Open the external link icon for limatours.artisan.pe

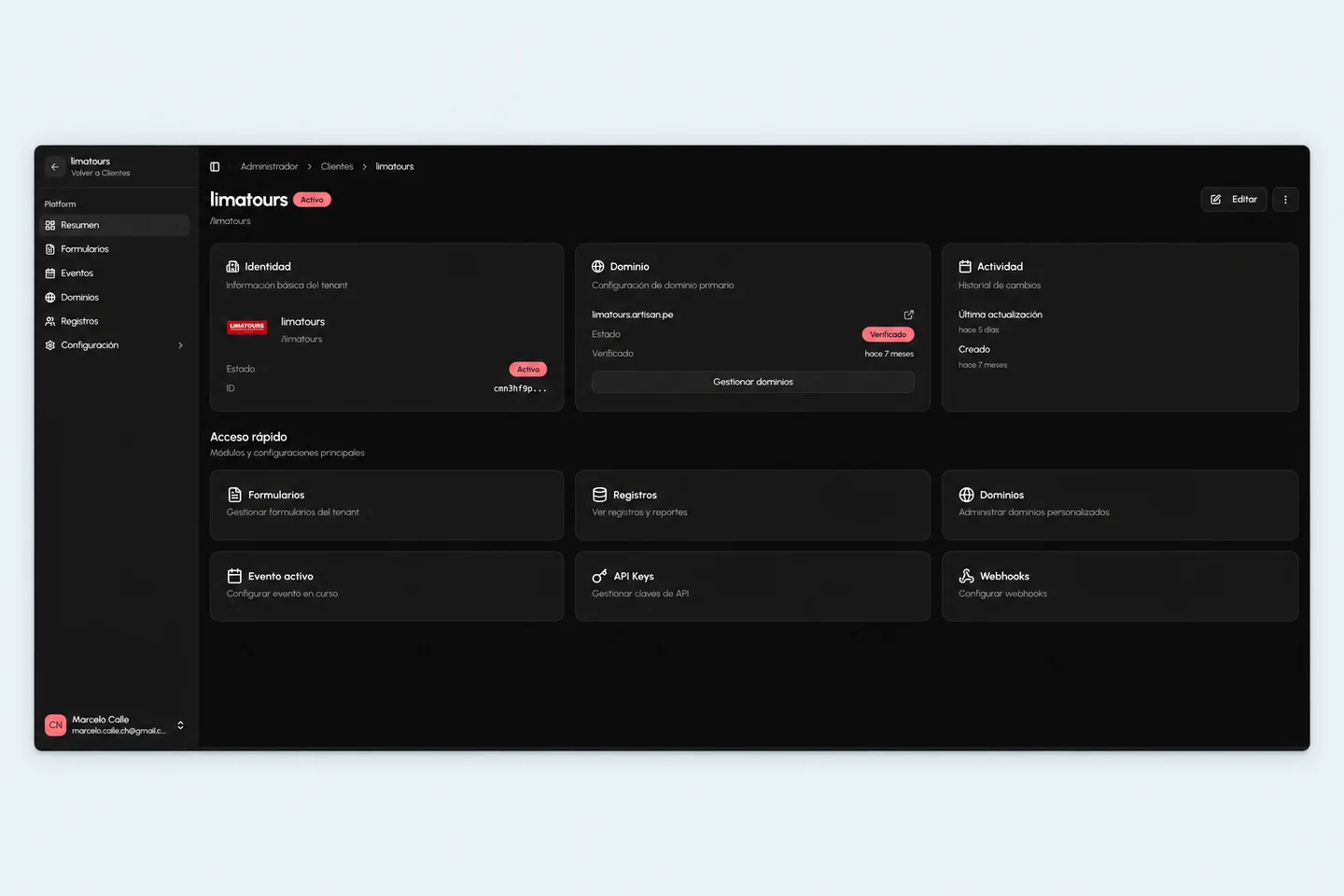coord(908,315)
